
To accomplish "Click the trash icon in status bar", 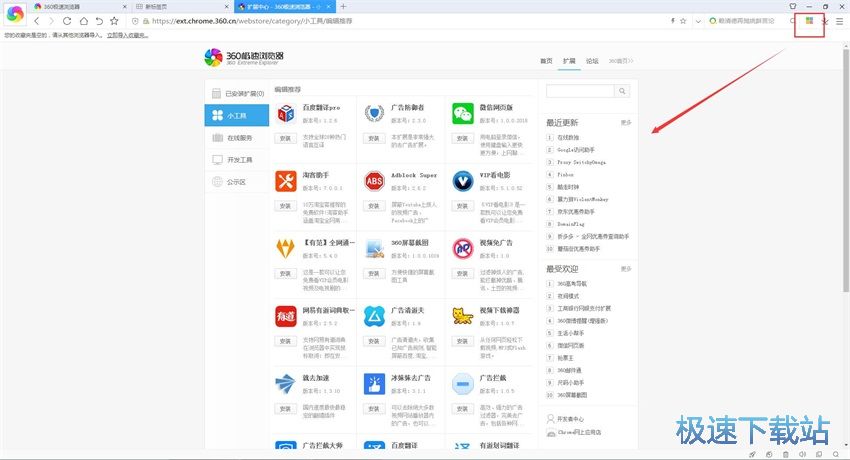I will [x=785, y=454].
